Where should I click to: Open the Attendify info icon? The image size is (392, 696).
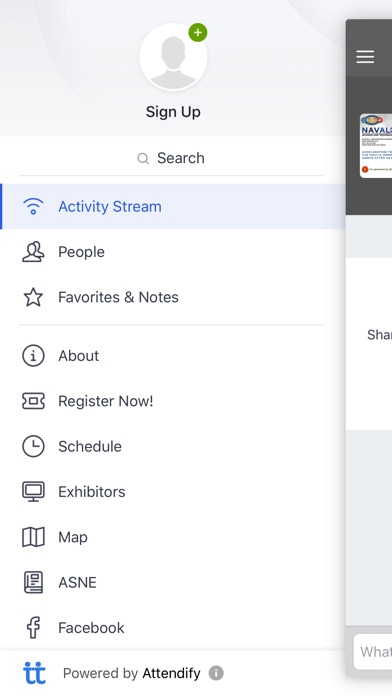click(x=216, y=673)
